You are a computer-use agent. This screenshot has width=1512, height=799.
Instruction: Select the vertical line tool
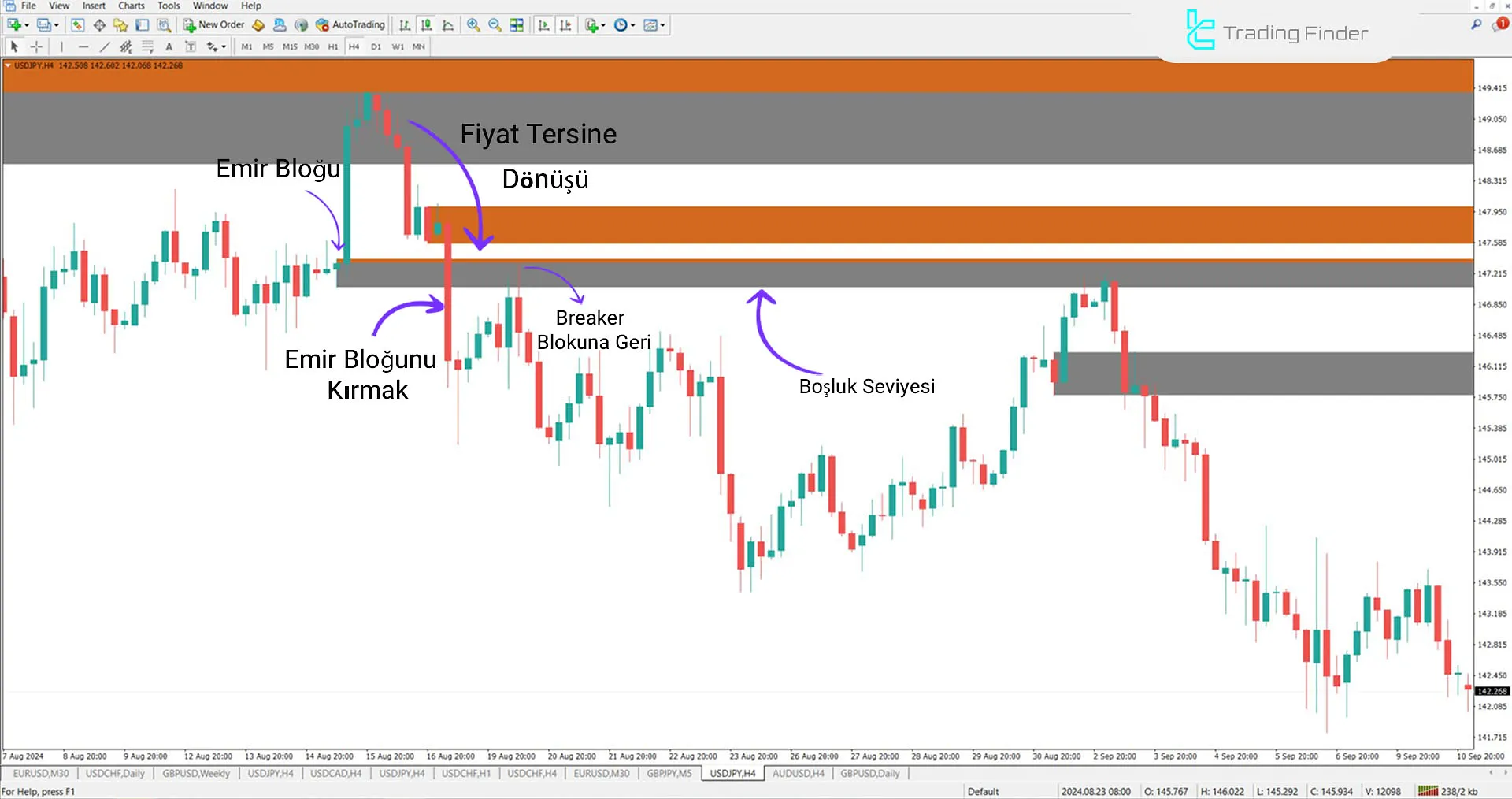pyautogui.click(x=61, y=46)
